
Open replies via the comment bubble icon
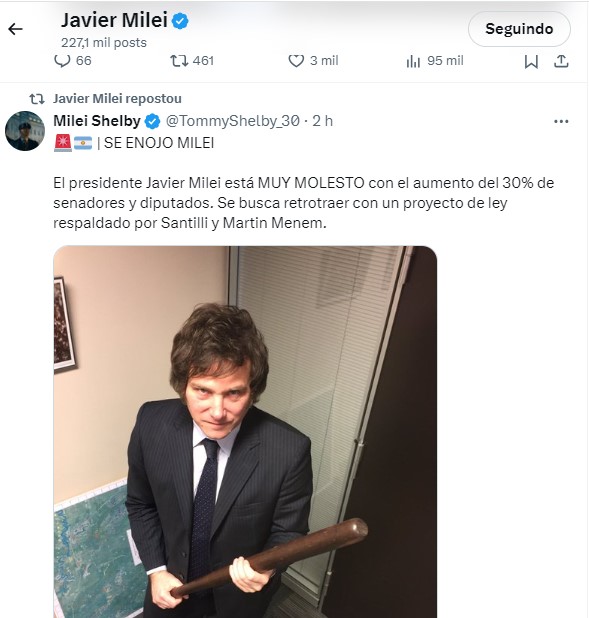point(62,61)
